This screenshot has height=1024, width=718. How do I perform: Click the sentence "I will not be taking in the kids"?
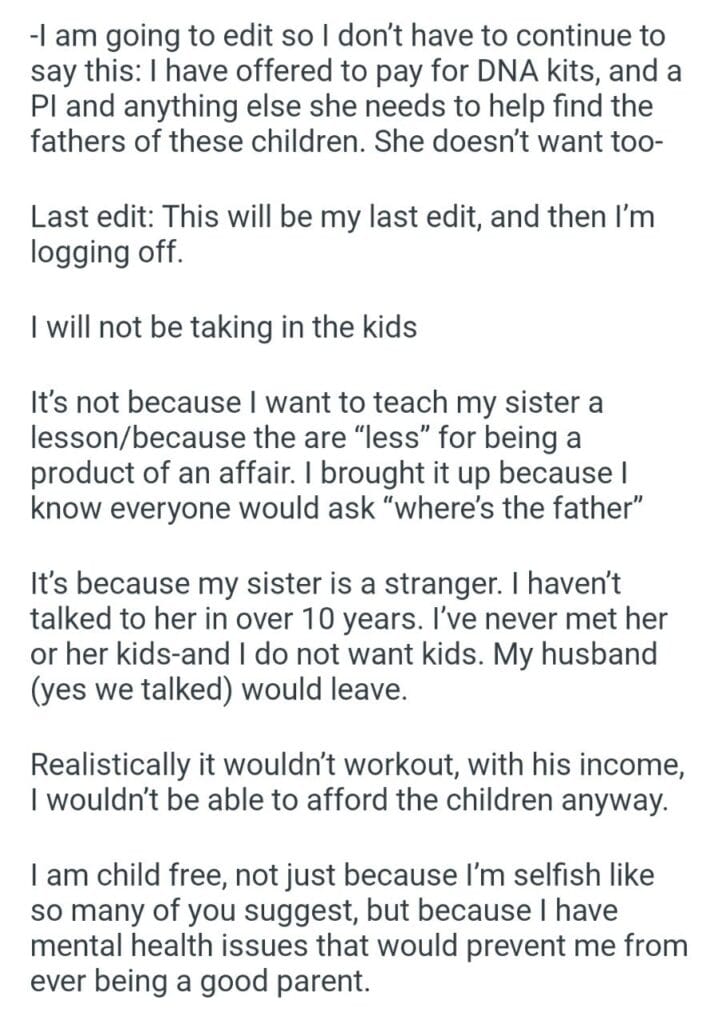pyautogui.click(x=224, y=327)
